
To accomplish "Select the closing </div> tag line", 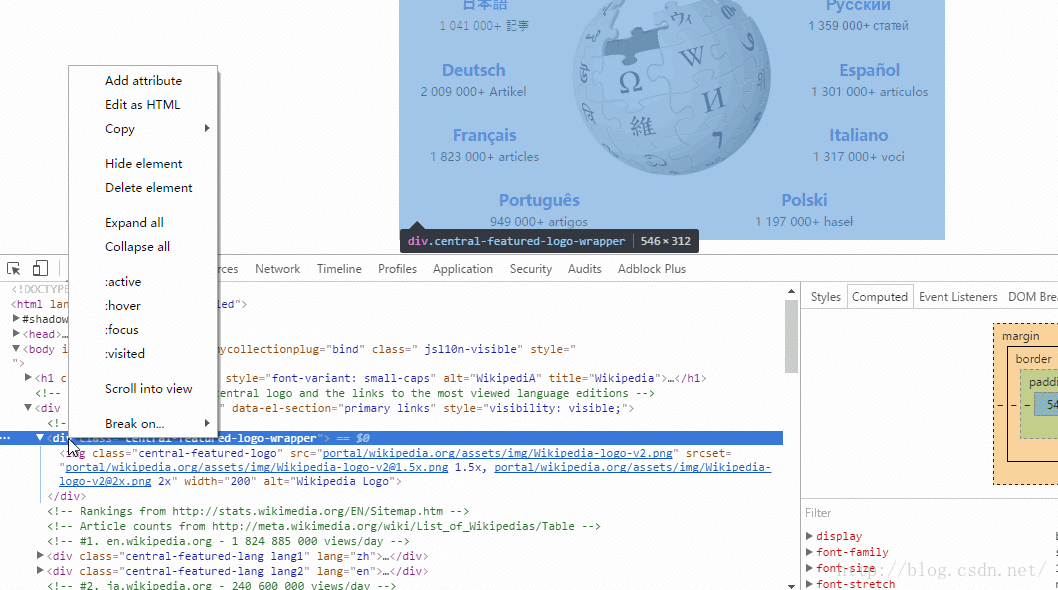I will pos(66,496).
